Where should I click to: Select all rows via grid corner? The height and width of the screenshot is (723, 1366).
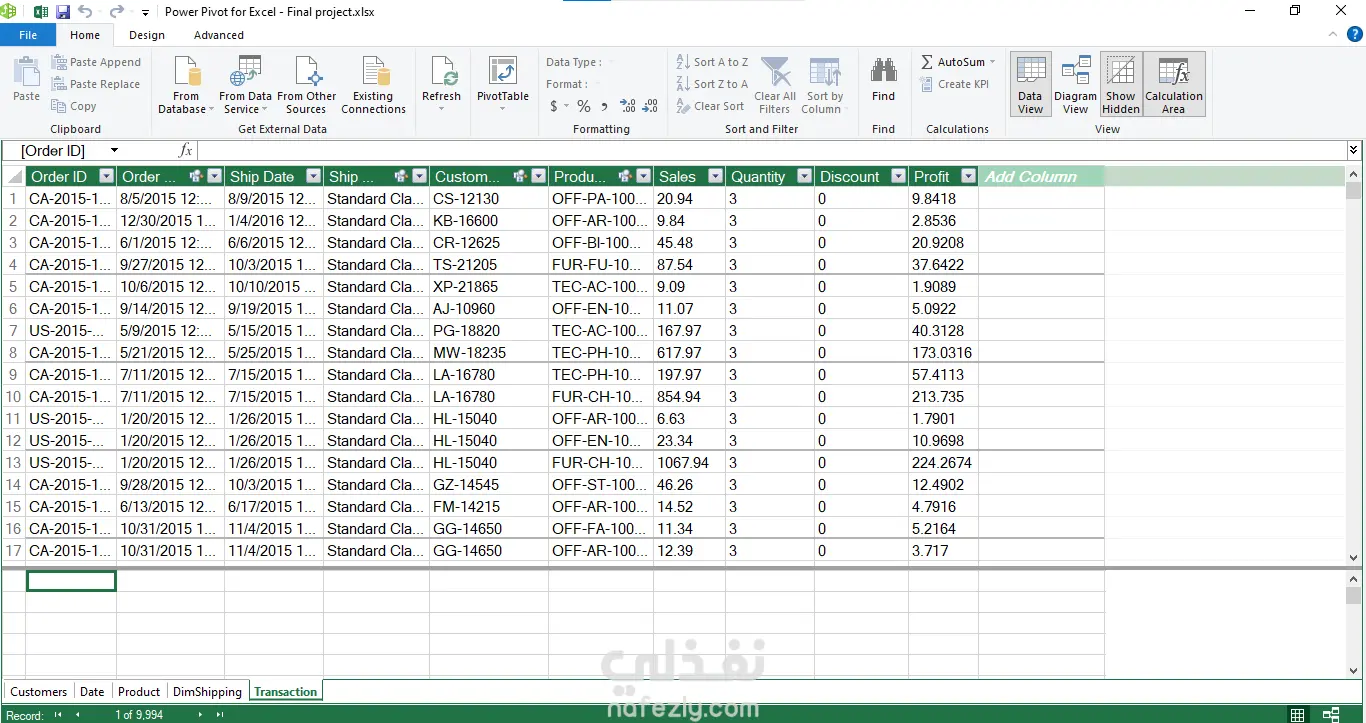[x=14, y=177]
